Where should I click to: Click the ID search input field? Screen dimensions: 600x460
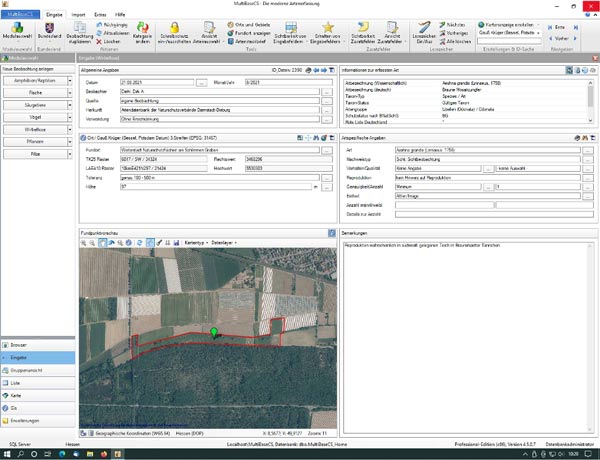click(509, 41)
